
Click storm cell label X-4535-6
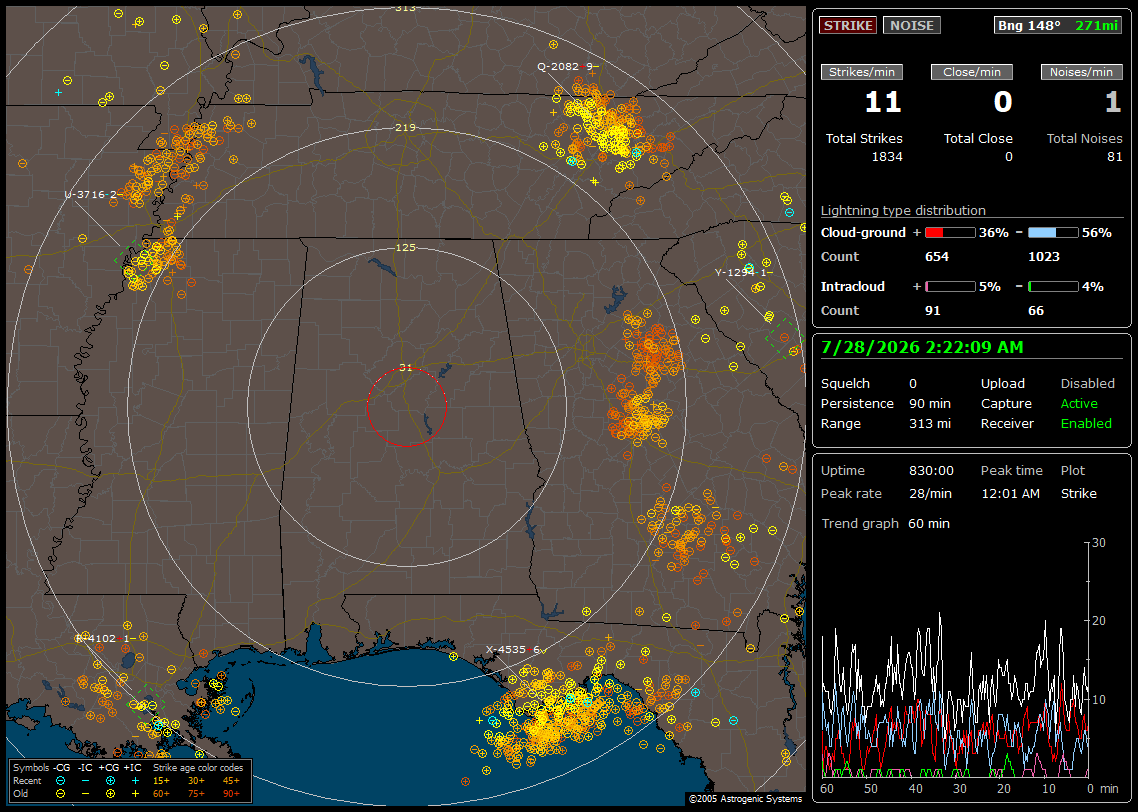coord(516,649)
